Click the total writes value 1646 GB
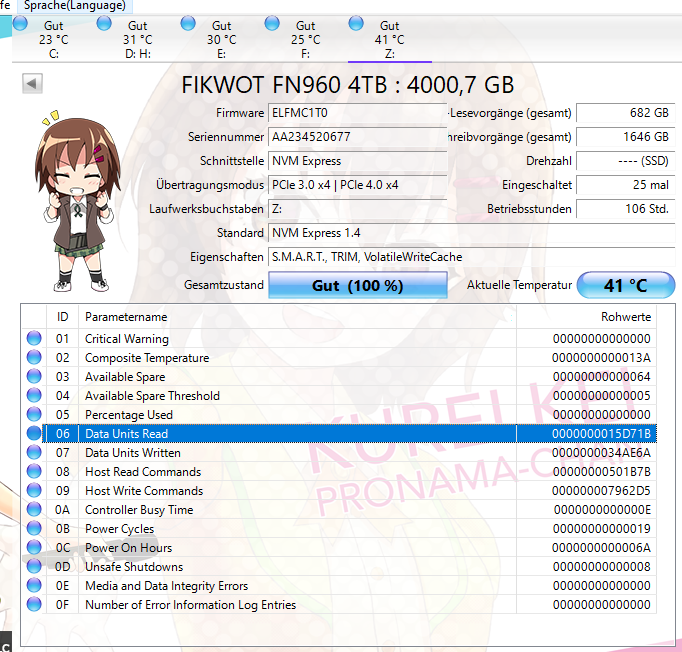This screenshot has width=682, height=652. [x=625, y=137]
